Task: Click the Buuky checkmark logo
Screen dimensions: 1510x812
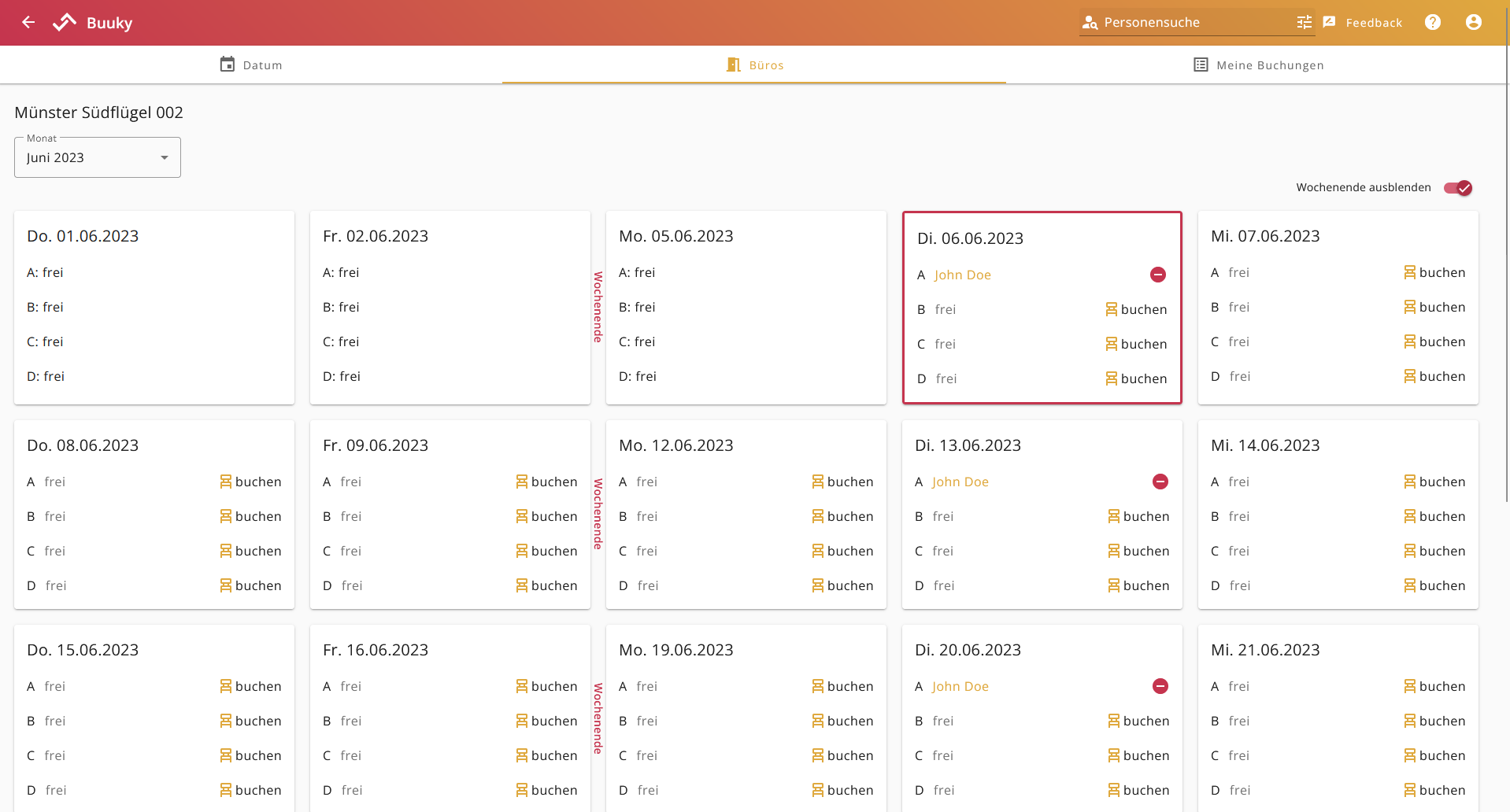Action: click(65, 22)
